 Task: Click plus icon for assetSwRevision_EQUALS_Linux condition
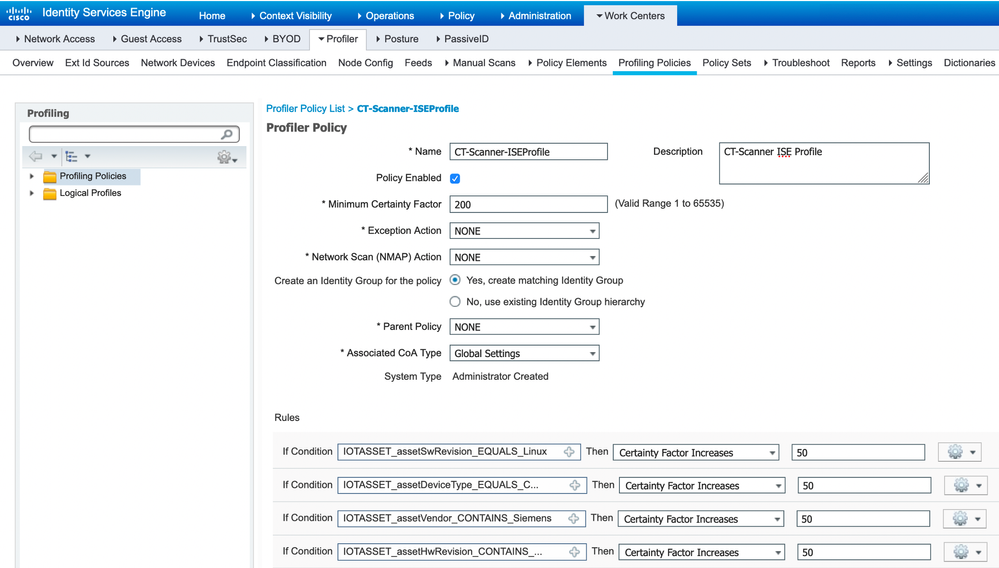pos(569,451)
